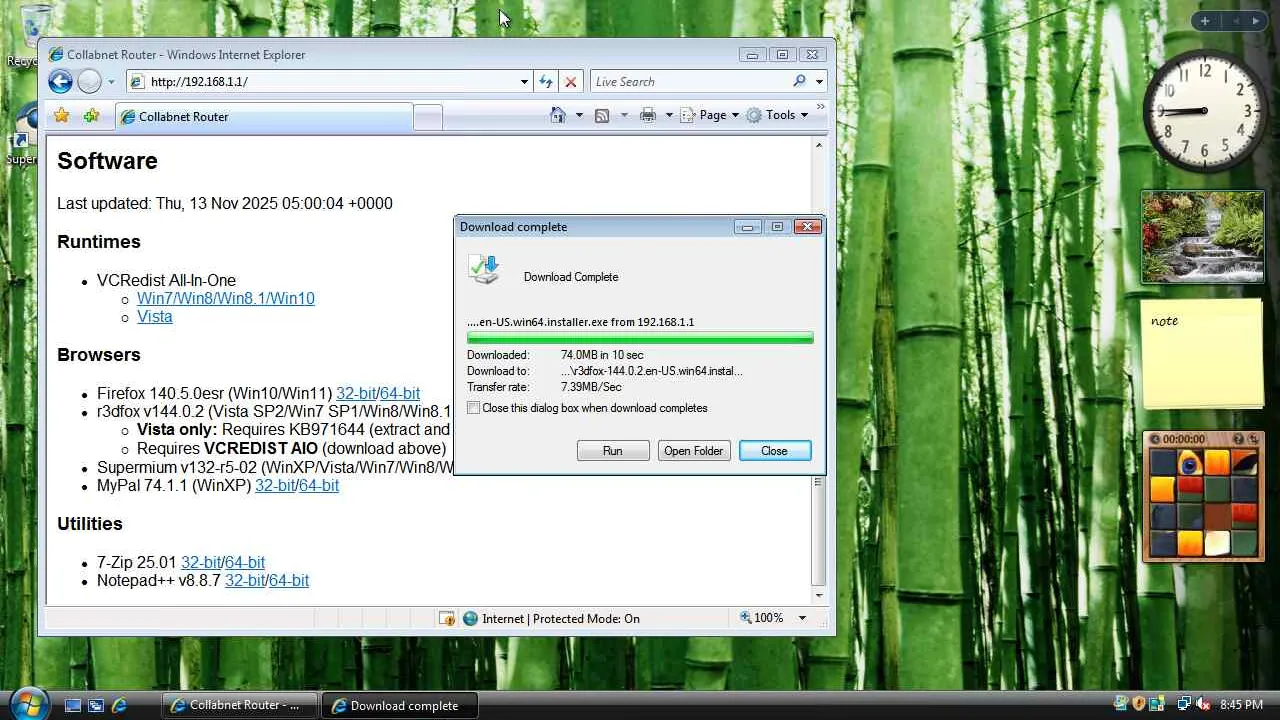The height and width of the screenshot is (720, 1280).
Task: Click Switch Between Windows in Quick Launch
Action: click(96, 705)
